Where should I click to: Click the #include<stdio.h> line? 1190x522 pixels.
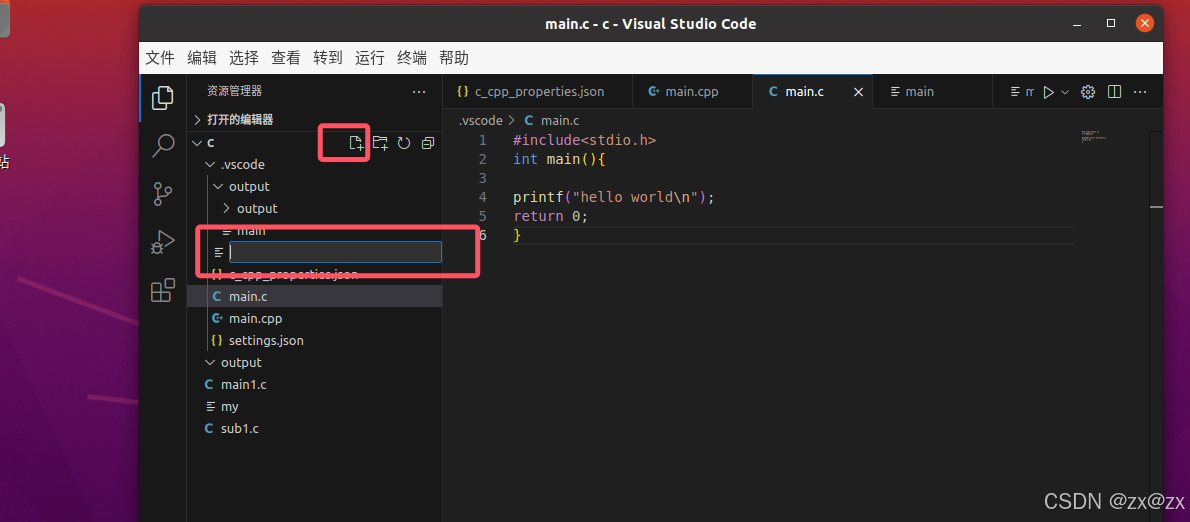pos(584,140)
